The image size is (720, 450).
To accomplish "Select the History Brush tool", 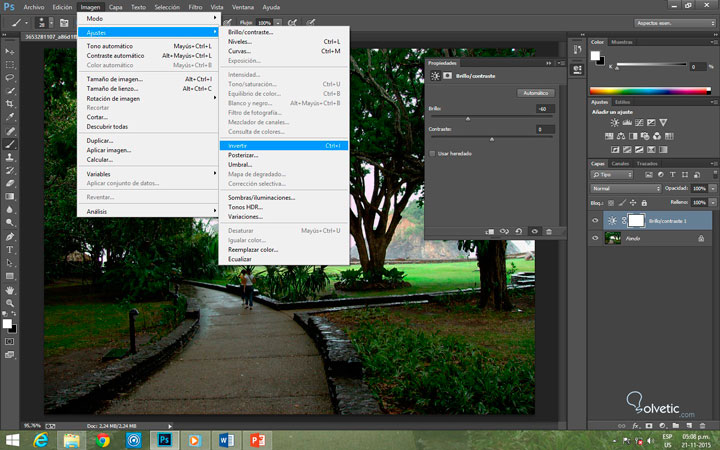I will tap(10, 170).
